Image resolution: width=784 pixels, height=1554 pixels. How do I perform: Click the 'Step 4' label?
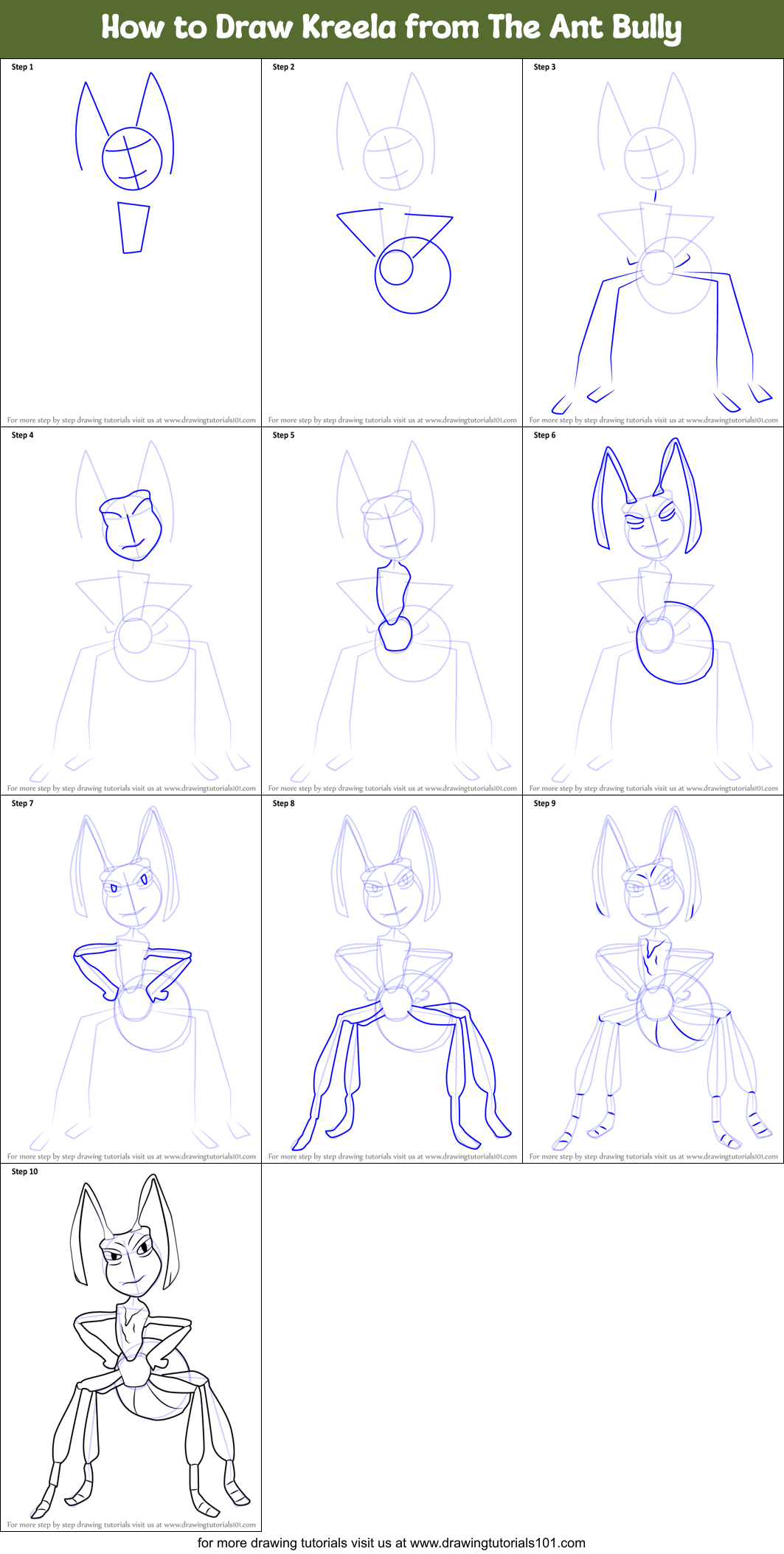[23, 435]
